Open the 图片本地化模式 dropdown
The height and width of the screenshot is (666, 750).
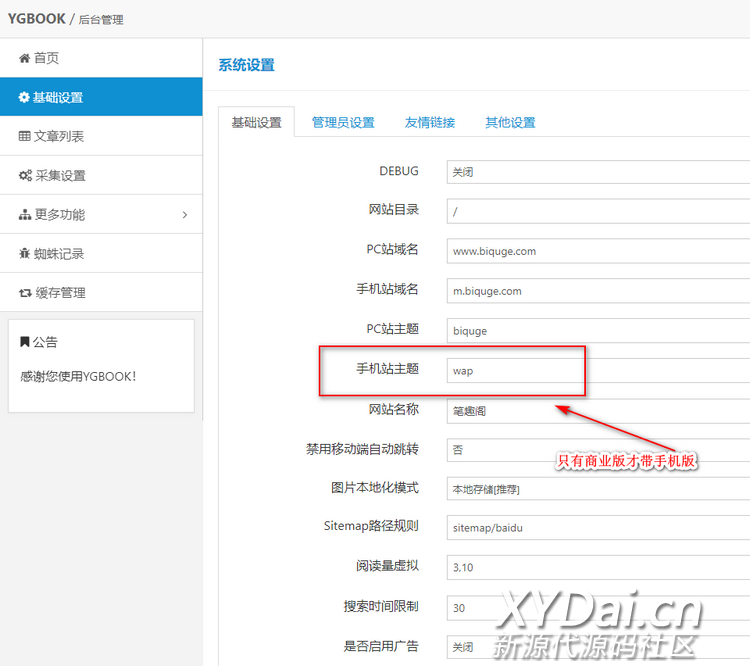pyautogui.click(x=598, y=489)
